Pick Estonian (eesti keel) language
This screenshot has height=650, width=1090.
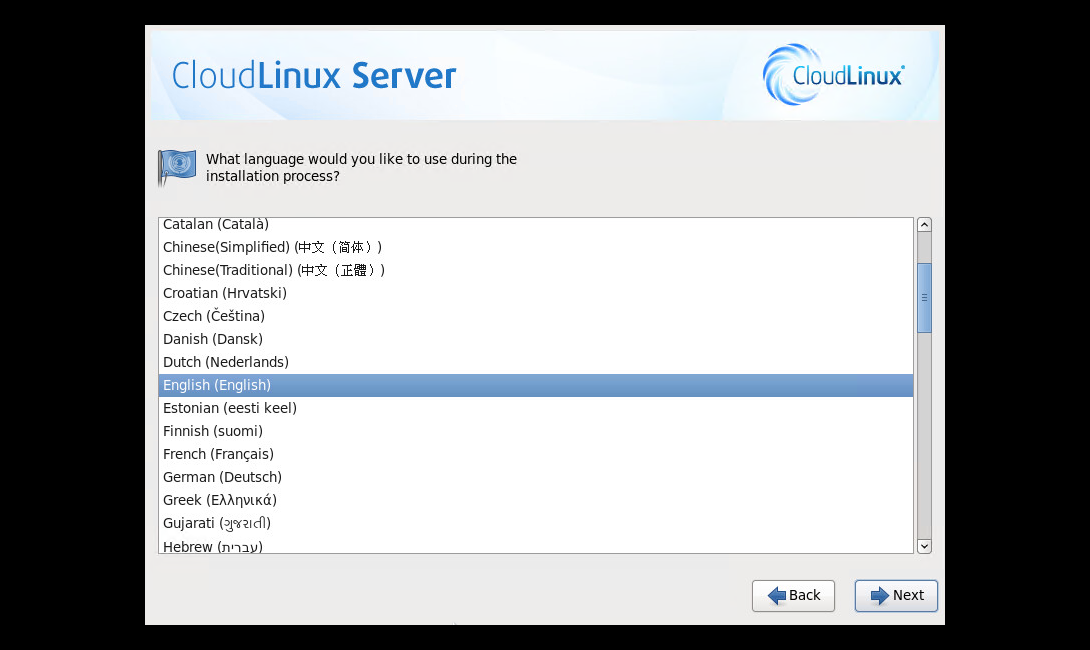[x=230, y=408]
